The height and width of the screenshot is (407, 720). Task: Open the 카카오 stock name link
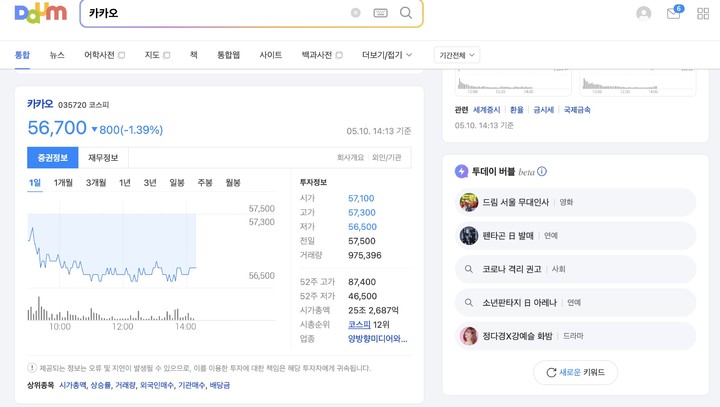40,104
